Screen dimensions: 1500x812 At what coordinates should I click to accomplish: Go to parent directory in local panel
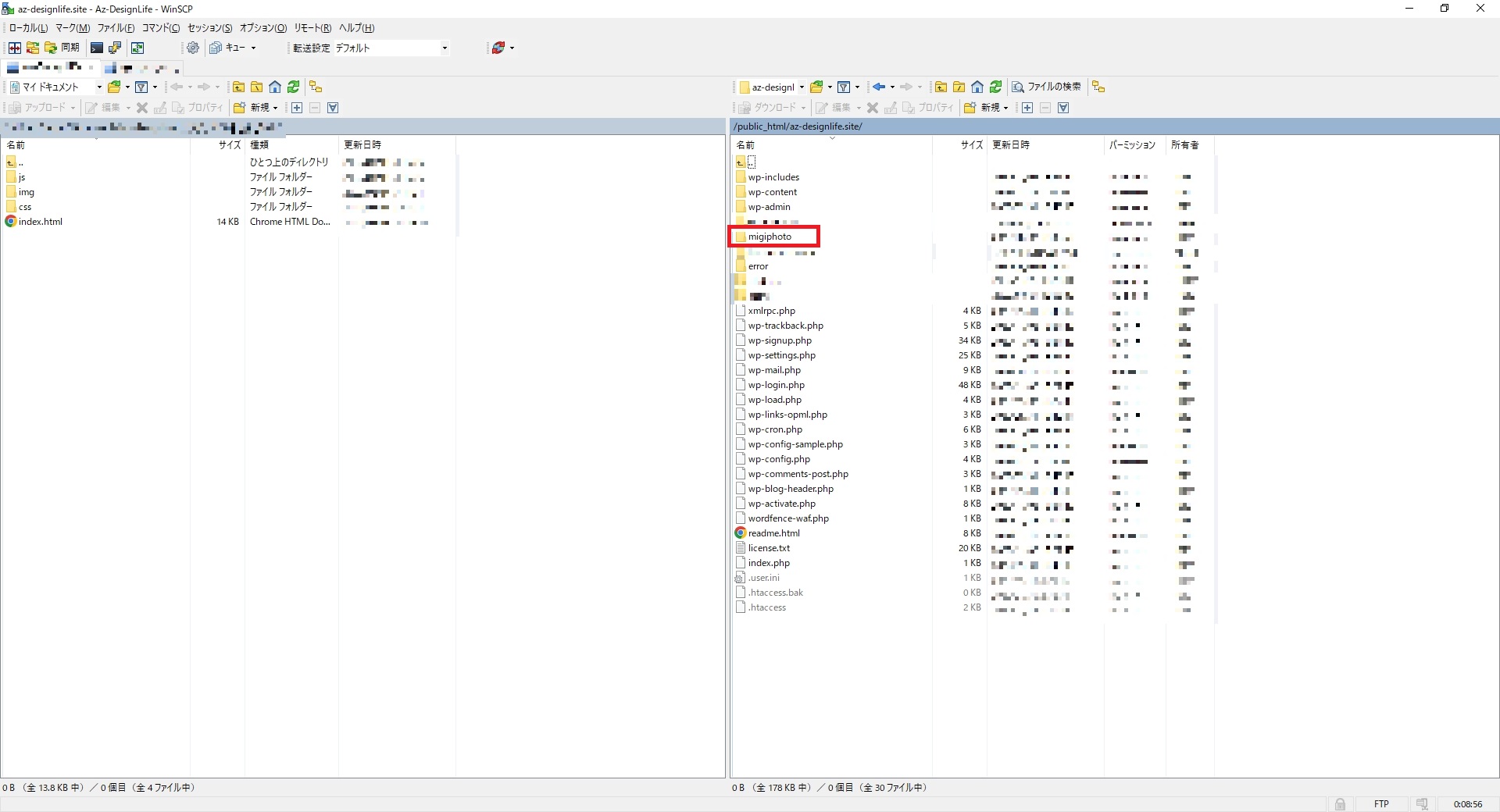[238, 87]
